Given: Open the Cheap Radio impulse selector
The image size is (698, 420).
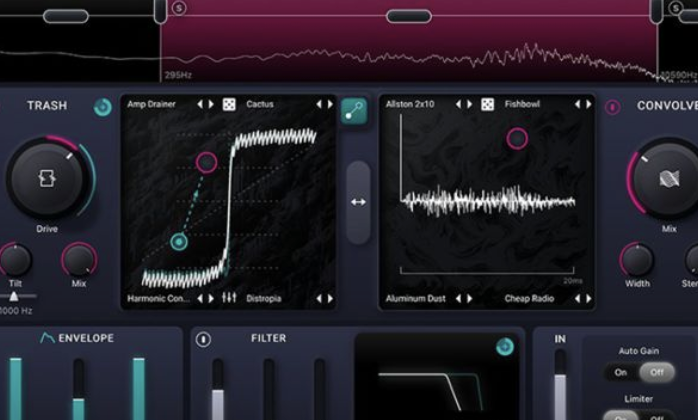Looking at the screenshot, I should pos(529,298).
